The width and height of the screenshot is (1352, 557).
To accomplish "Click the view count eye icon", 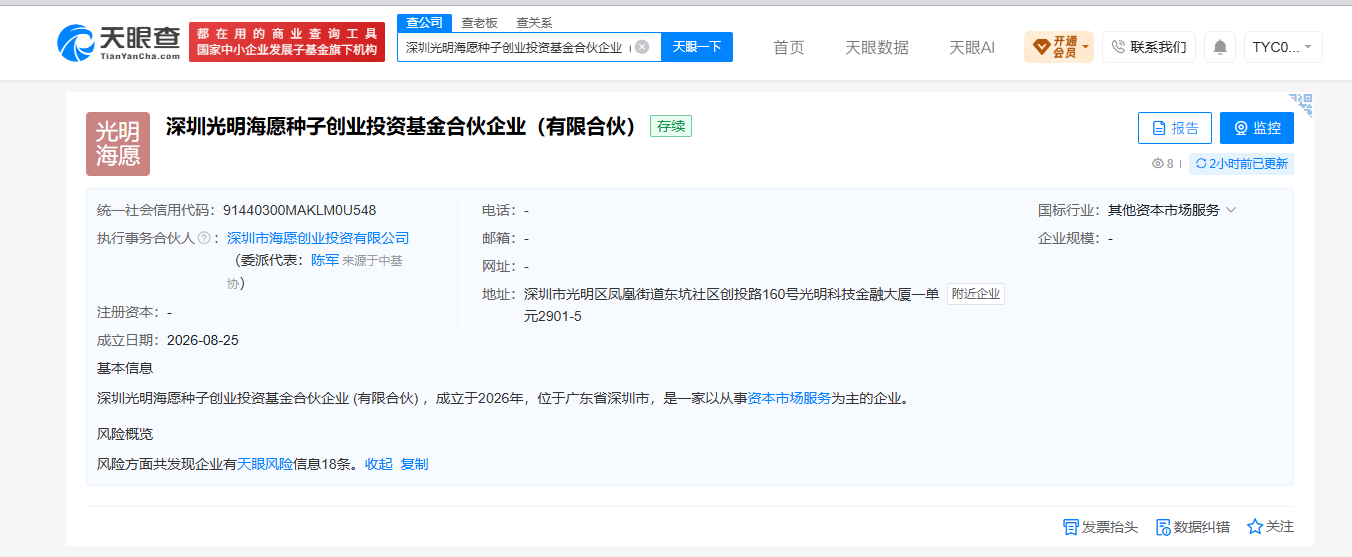I will click(1158, 163).
